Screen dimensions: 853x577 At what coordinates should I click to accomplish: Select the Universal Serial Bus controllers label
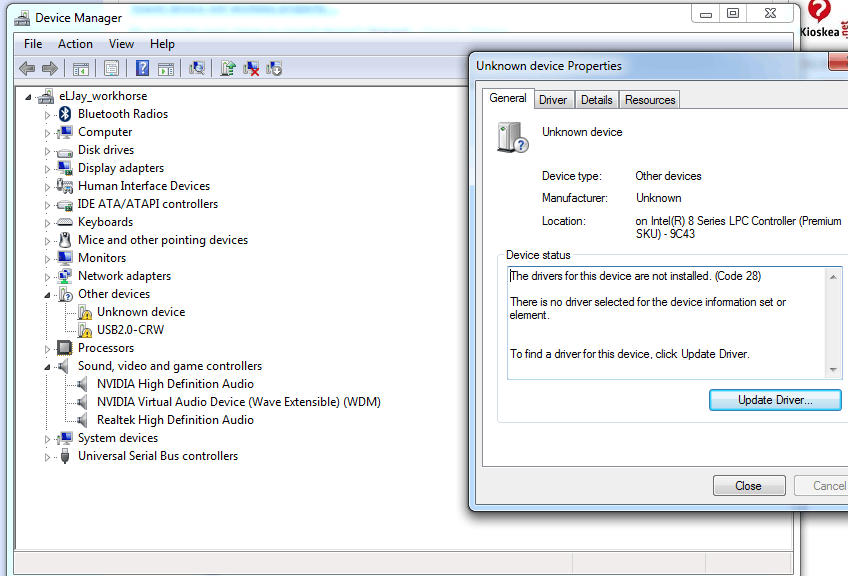point(158,456)
